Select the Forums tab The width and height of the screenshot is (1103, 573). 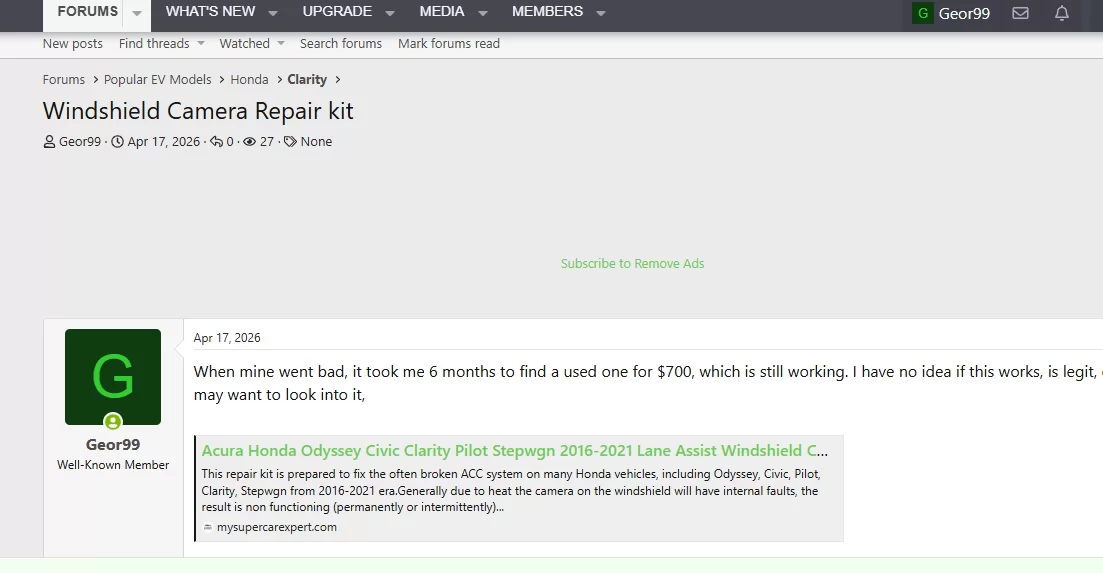87,12
